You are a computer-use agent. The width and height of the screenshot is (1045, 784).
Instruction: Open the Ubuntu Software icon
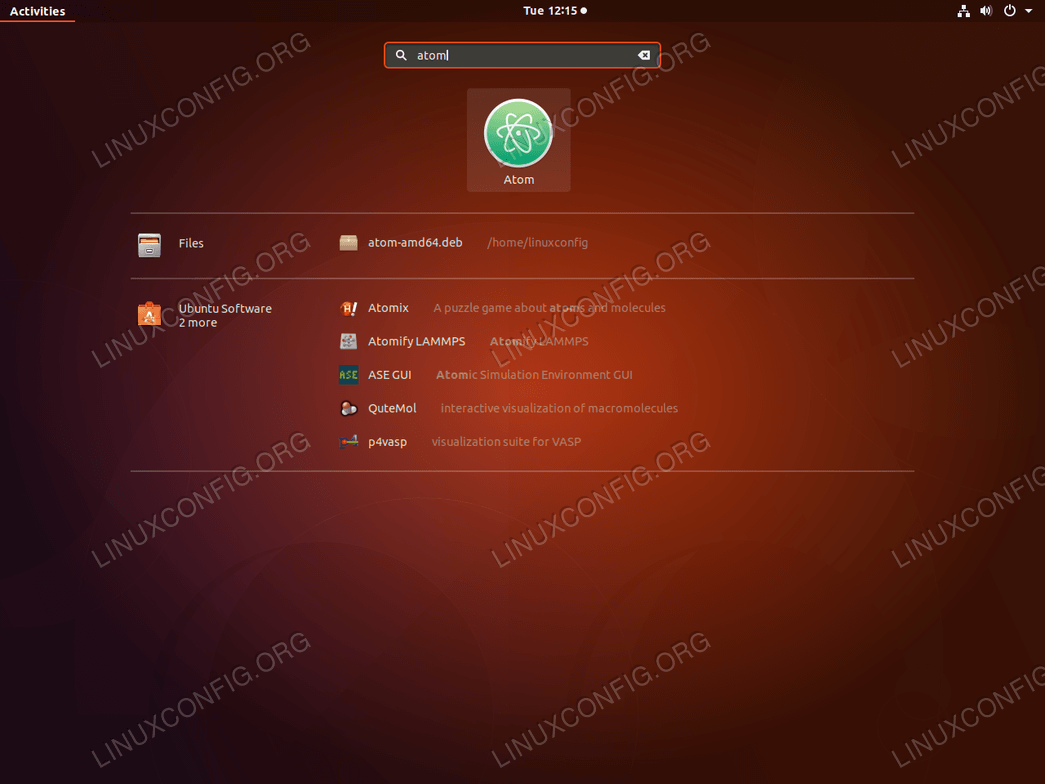point(149,314)
